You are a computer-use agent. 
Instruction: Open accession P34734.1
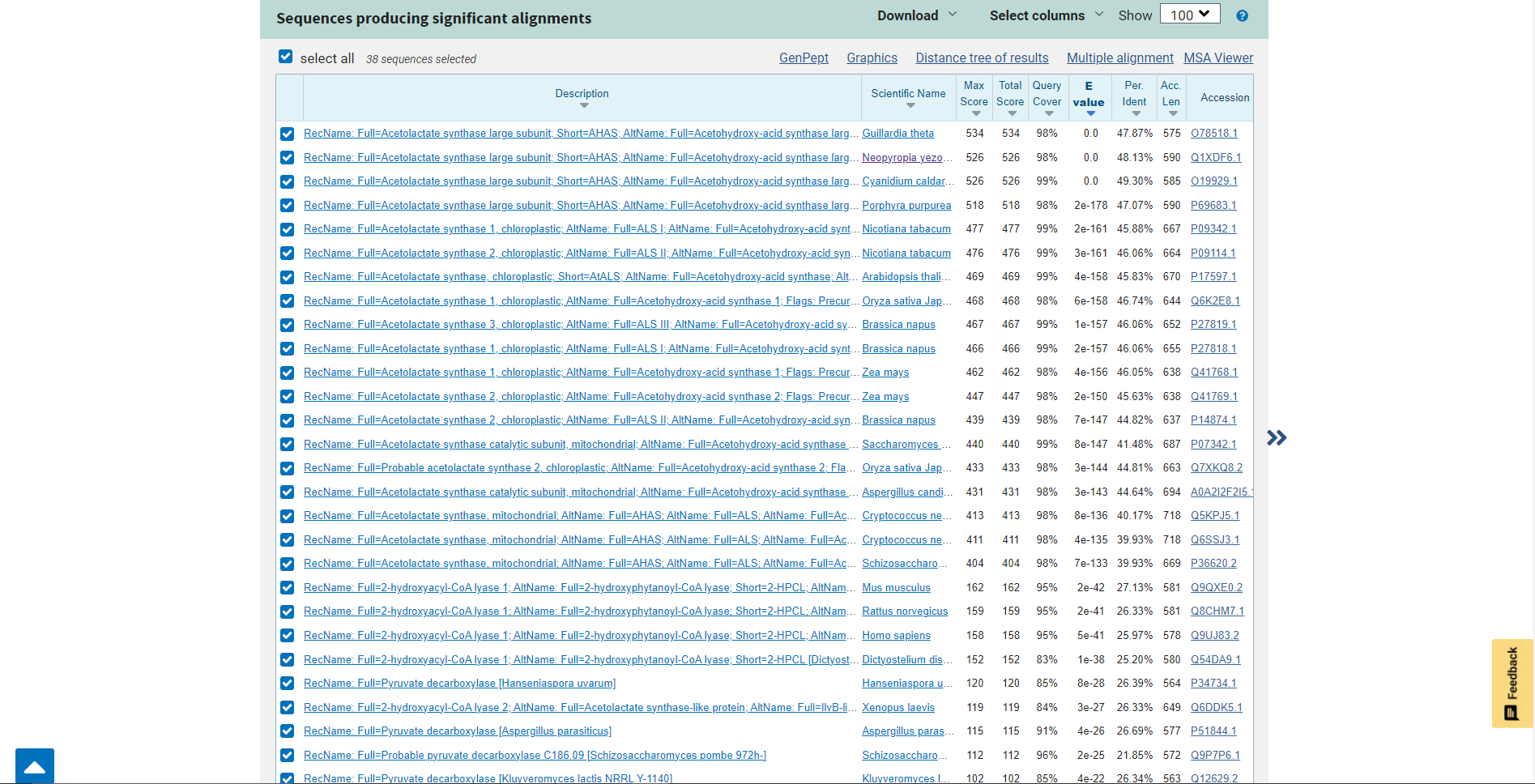click(x=1213, y=684)
